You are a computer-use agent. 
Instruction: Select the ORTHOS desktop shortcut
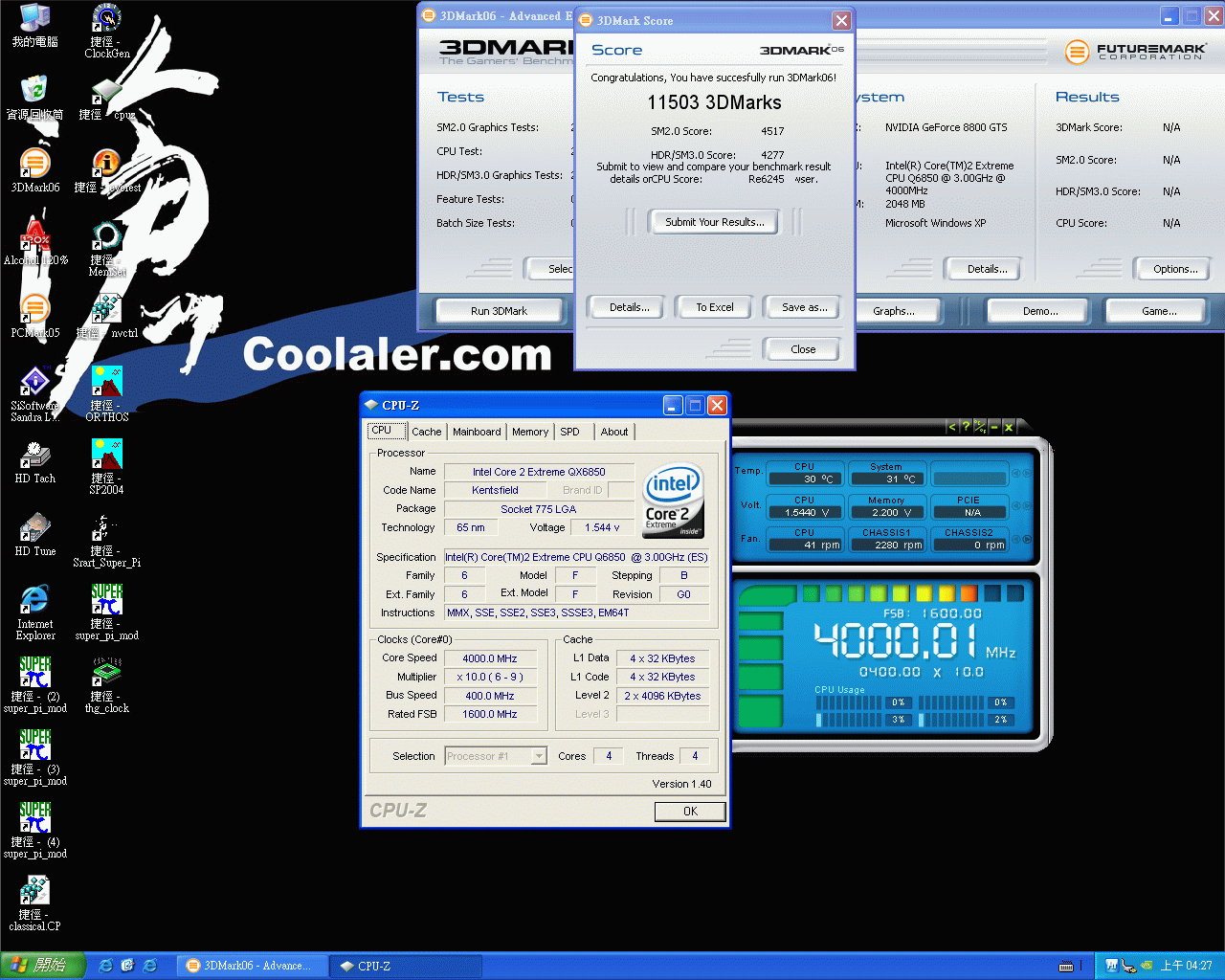107,393
